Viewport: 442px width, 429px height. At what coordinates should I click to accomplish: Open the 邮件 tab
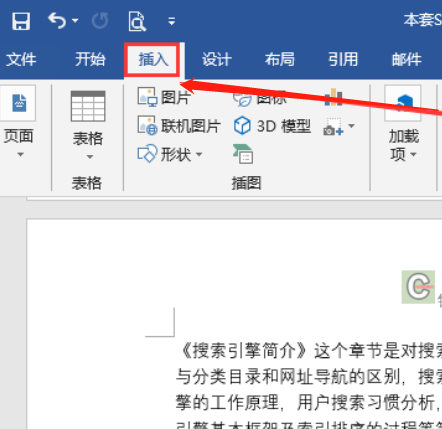pos(406,60)
